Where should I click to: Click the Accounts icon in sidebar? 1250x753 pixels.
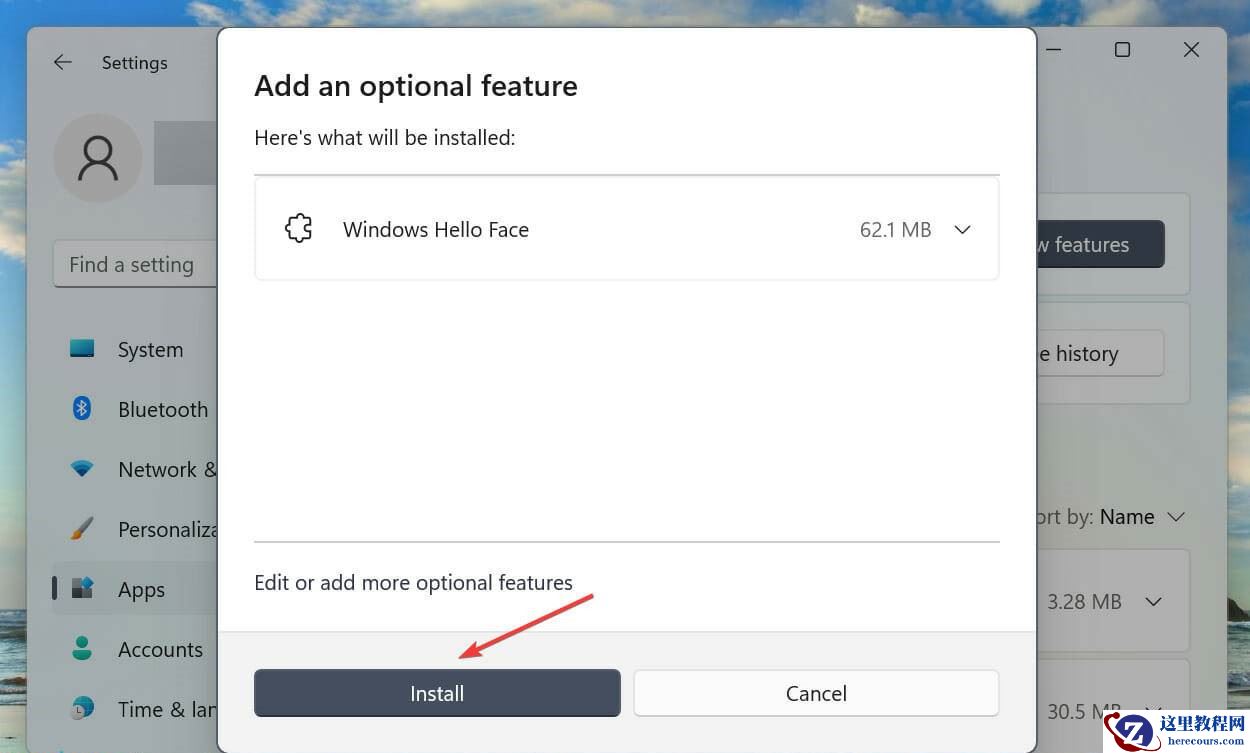[82, 649]
